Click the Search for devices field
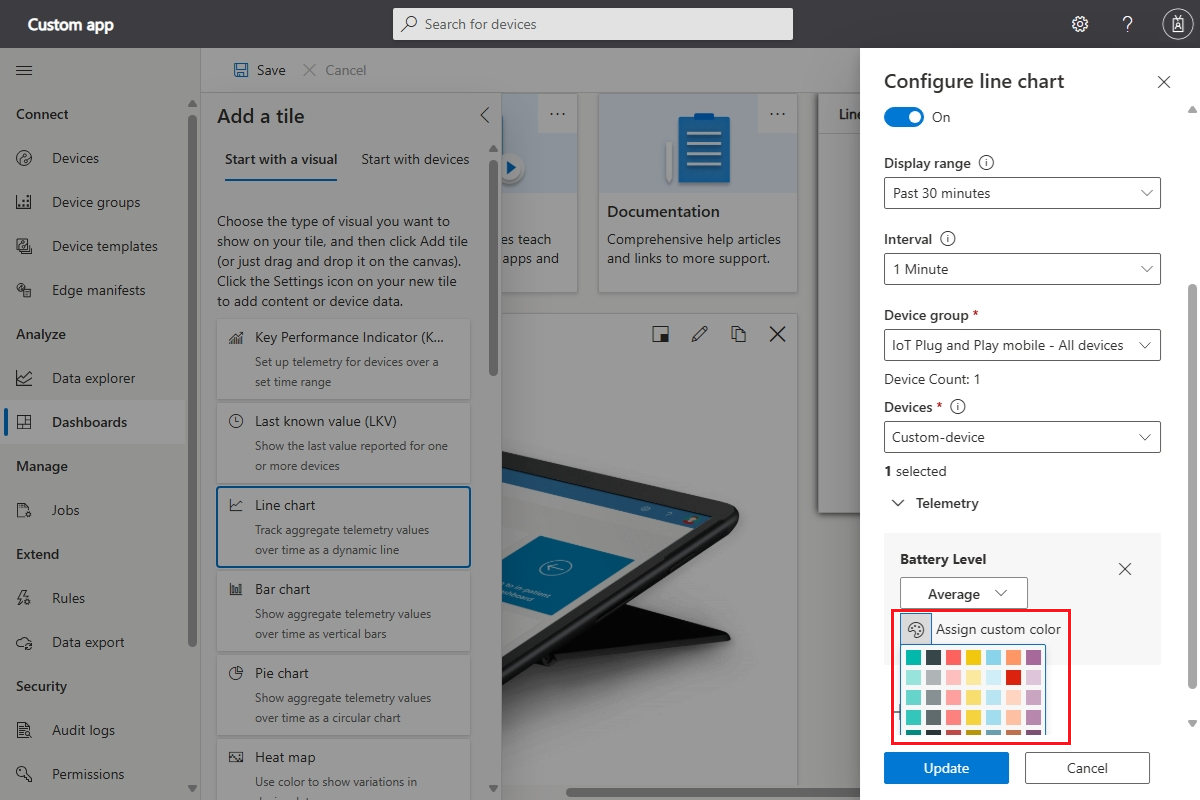This screenshot has width=1200, height=800. (x=592, y=23)
